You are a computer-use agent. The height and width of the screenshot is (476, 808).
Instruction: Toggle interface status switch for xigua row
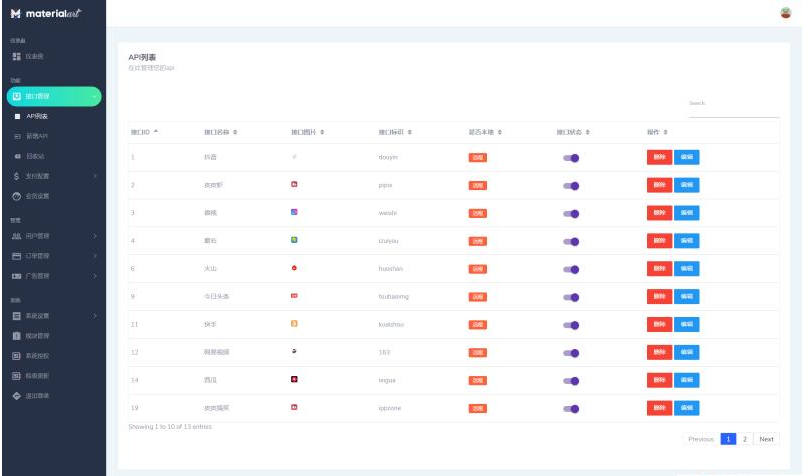tap(571, 380)
